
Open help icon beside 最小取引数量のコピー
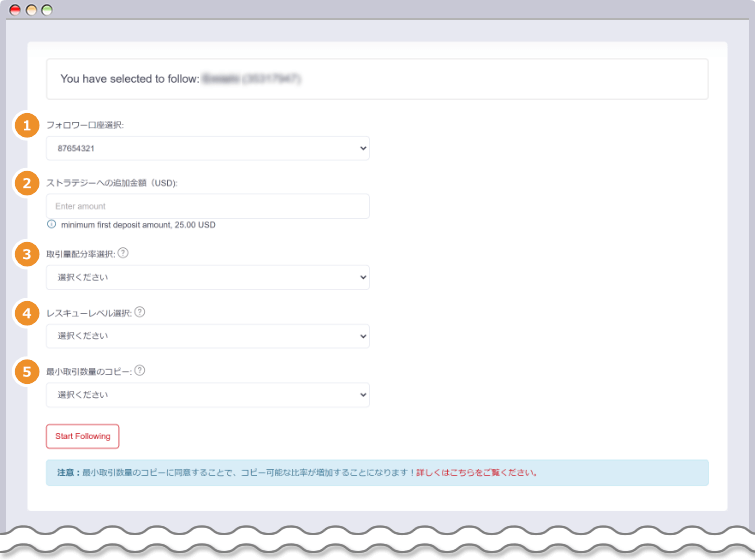(x=140, y=370)
